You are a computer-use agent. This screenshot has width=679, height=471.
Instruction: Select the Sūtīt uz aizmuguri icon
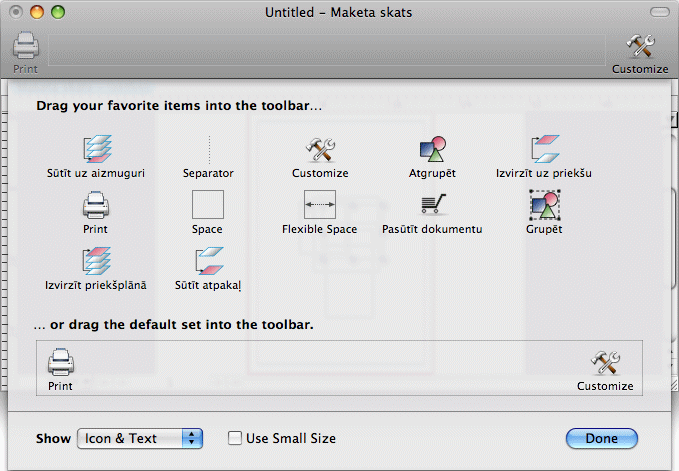pyautogui.click(x=97, y=148)
